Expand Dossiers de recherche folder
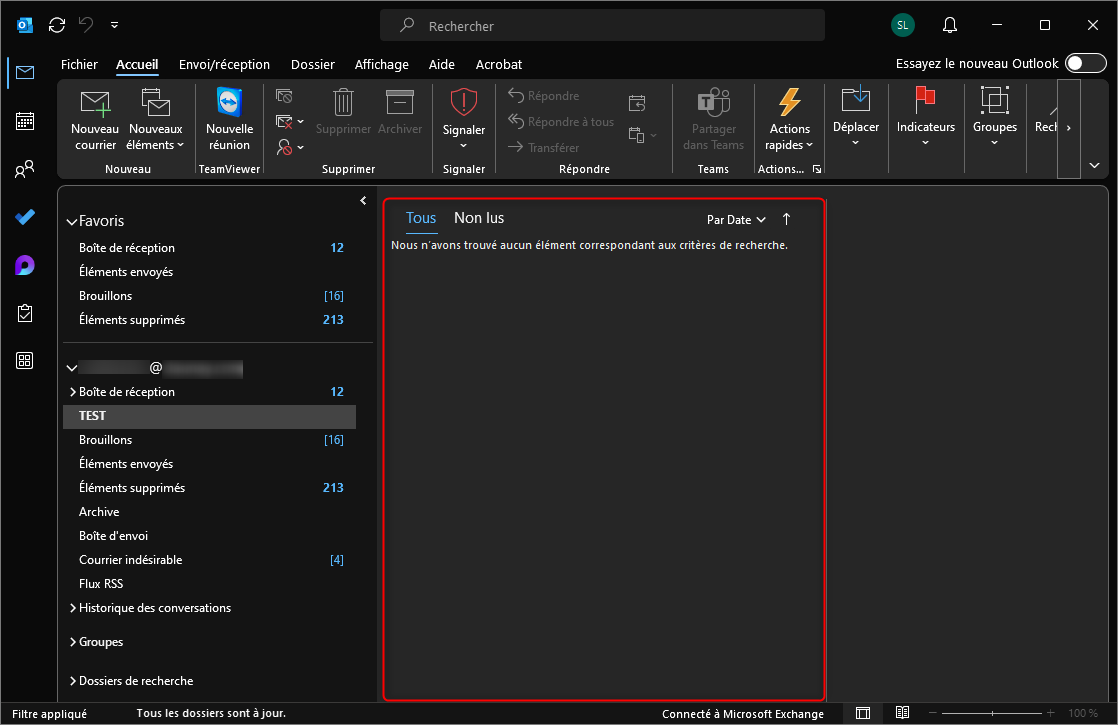The height and width of the screenshot is (725, 1118). tap(73, 681)
